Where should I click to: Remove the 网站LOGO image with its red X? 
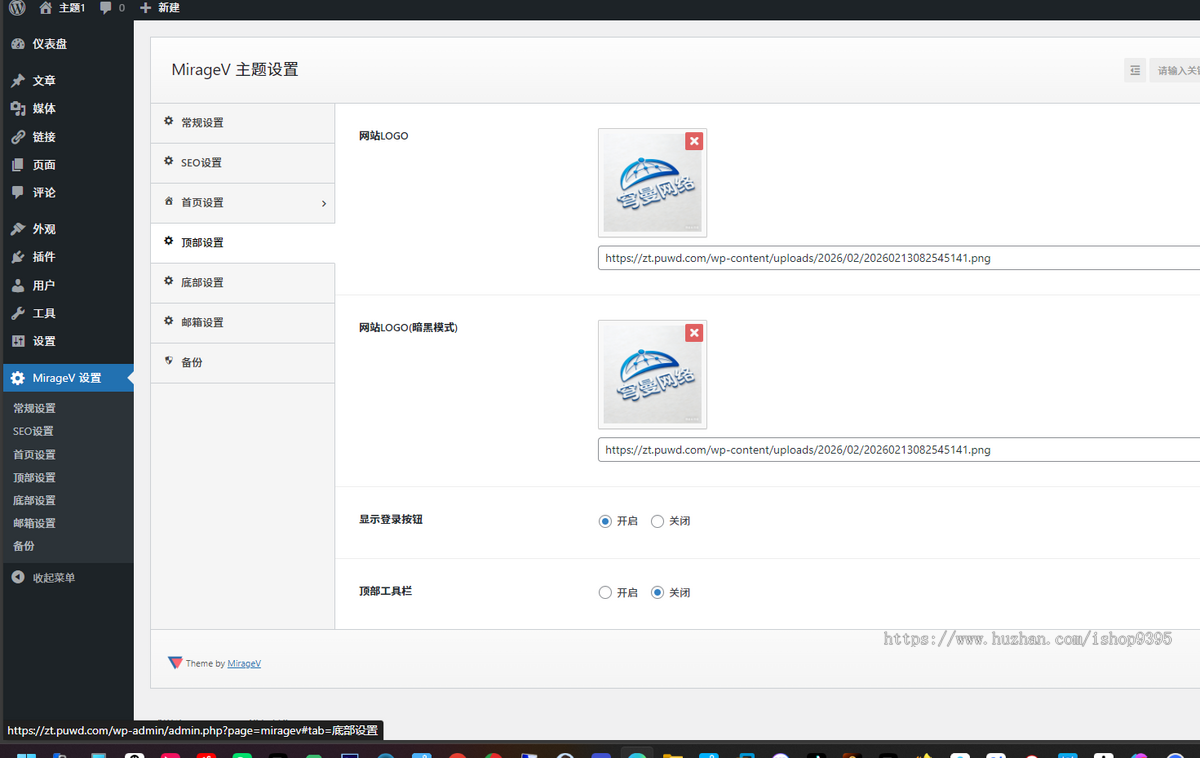(694, 142)
